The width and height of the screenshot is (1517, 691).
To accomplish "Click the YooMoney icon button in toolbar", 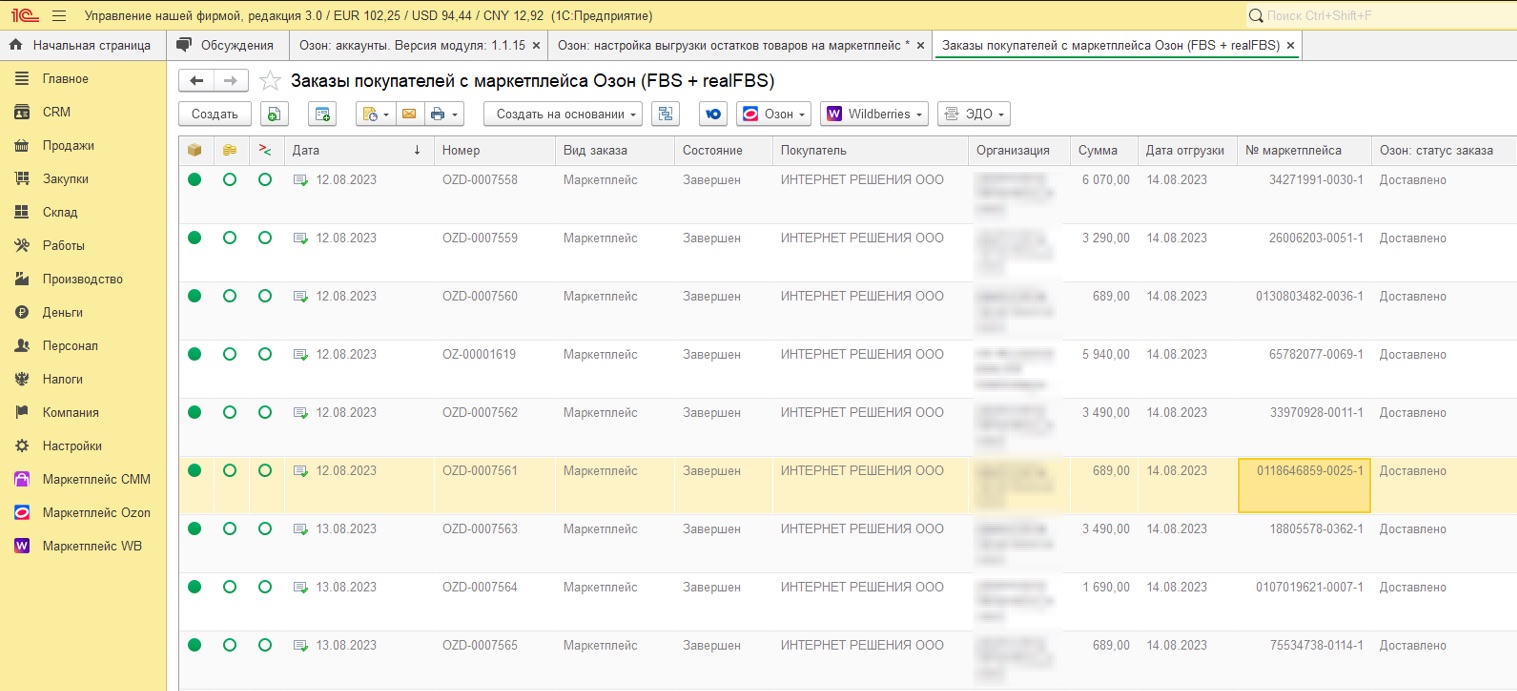I will coord(713,114).
